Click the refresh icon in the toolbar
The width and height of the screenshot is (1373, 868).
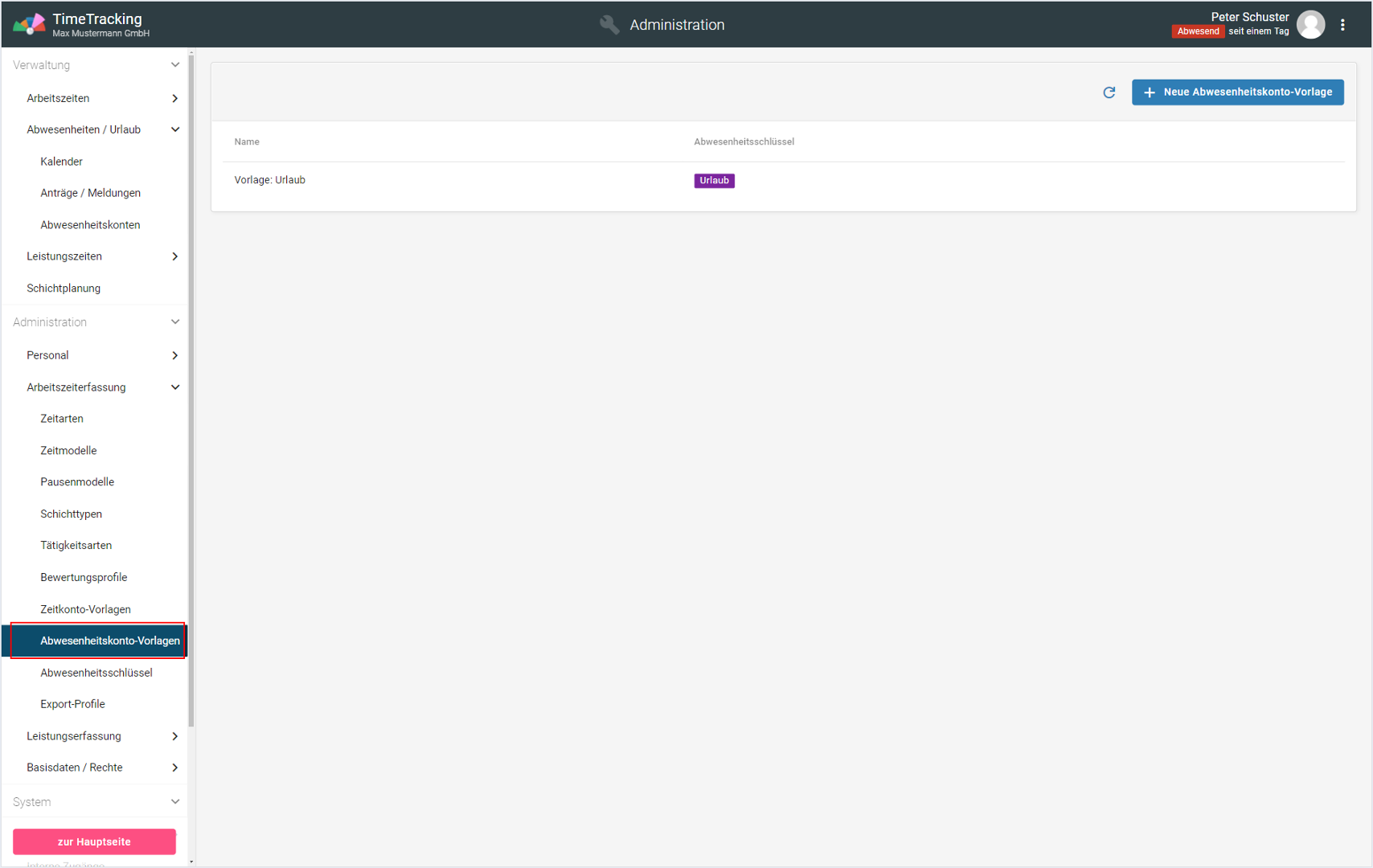click(x=1109, y=92)
